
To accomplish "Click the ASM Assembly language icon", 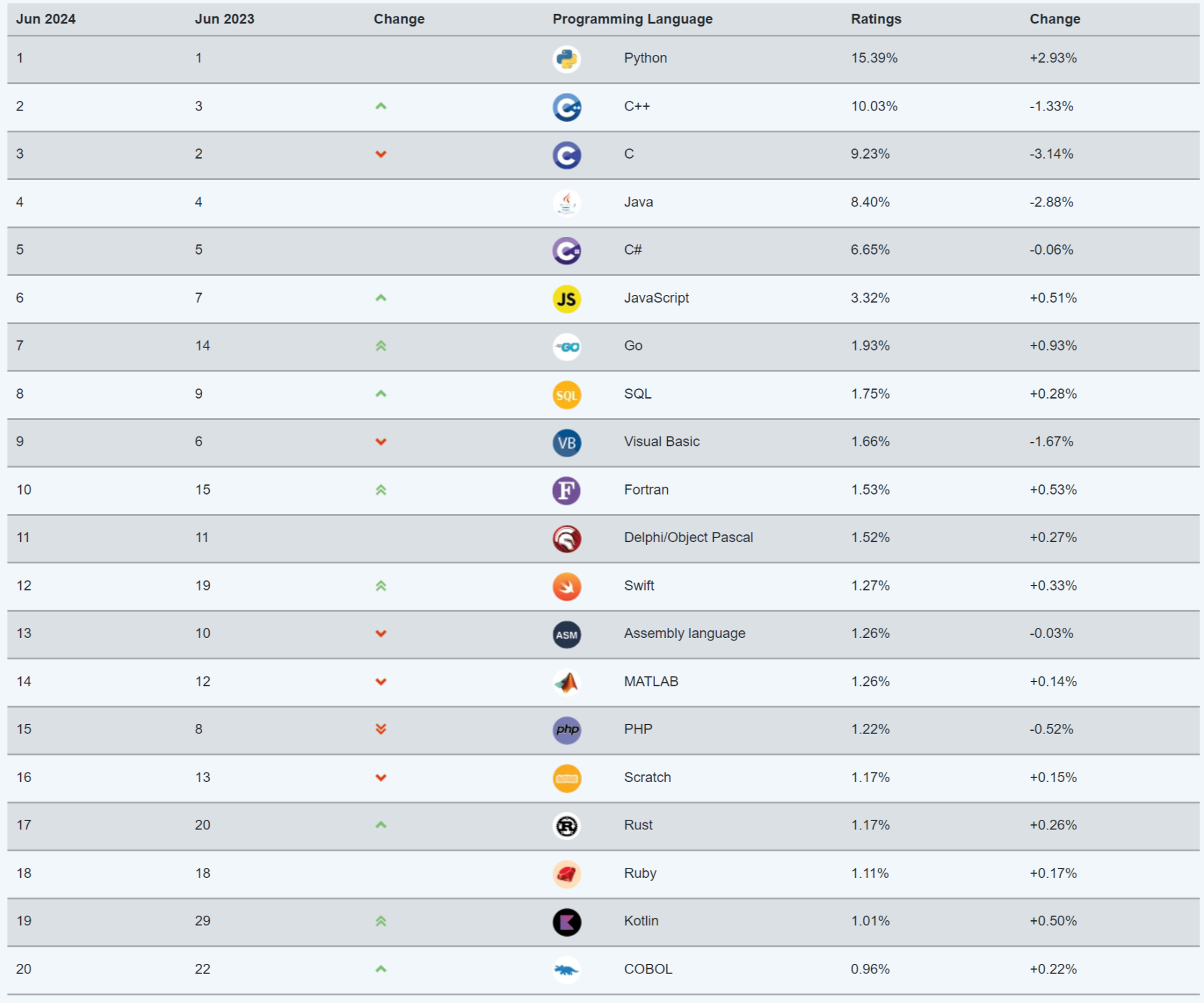I will click(x=567, y=635).
